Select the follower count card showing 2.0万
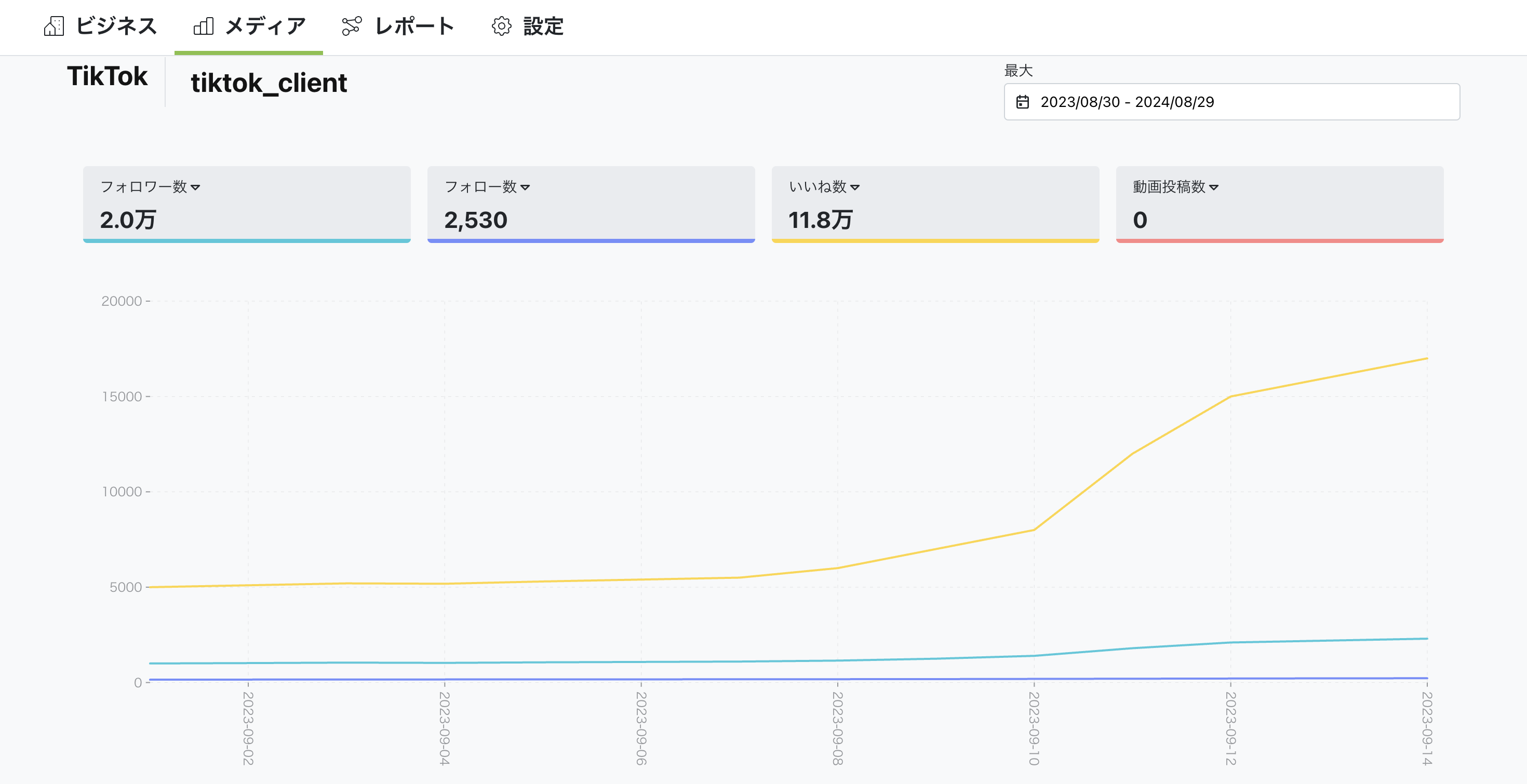This screenshot has height=784, width=1527. point(247,205)
